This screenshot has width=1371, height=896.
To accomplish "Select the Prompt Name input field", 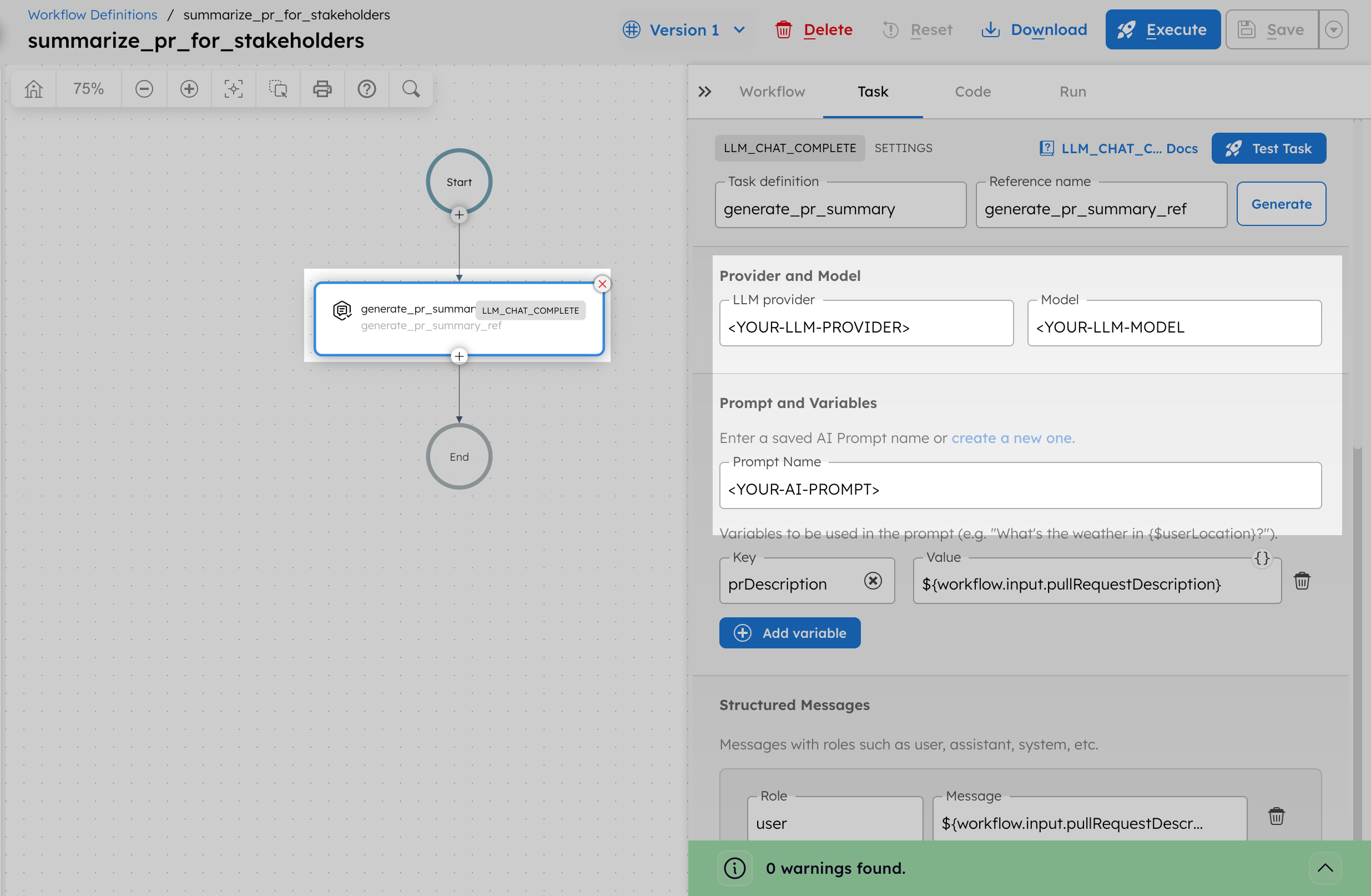I will [x=1020, y=489].
